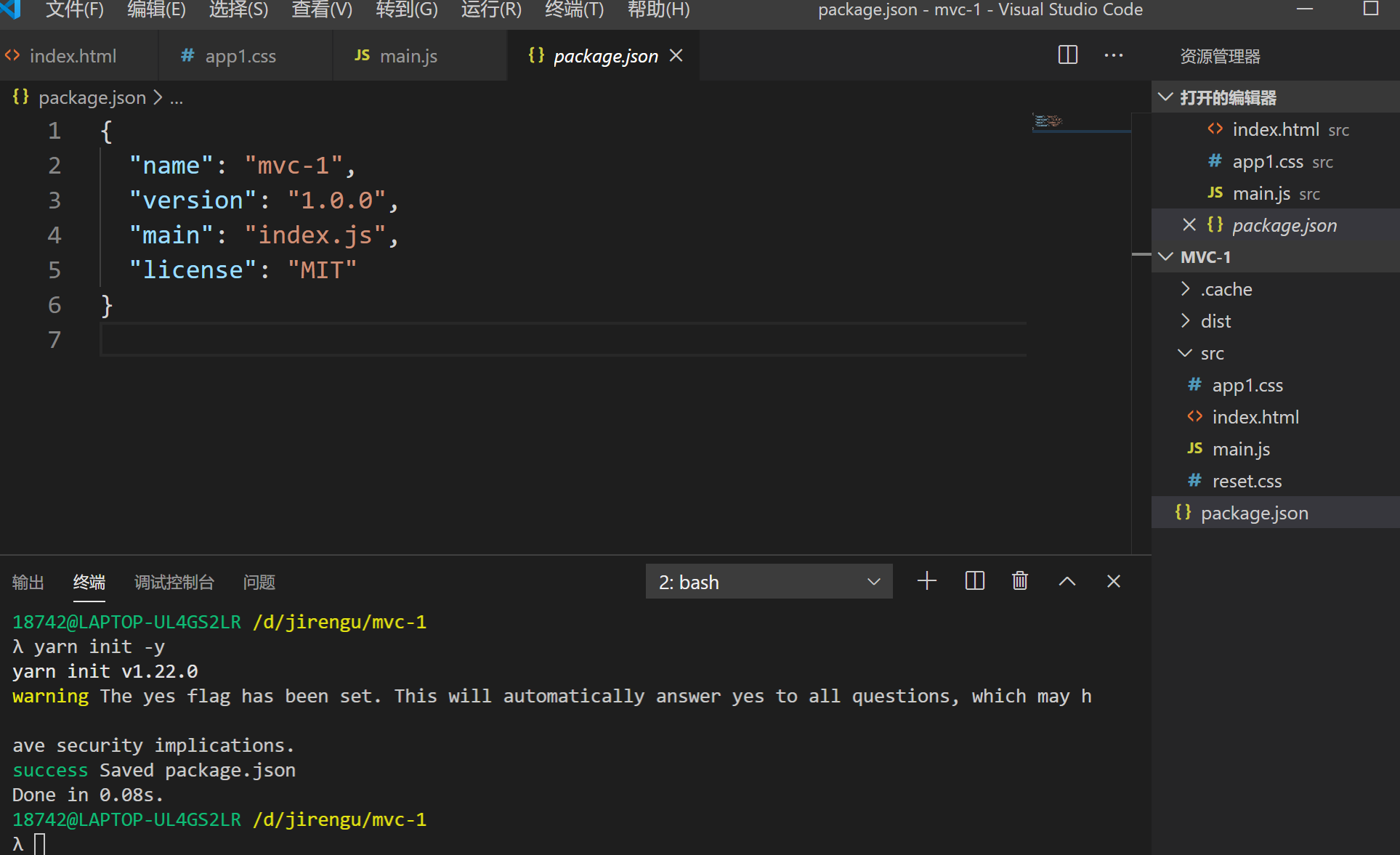Switch to the main.js editor tab
1400x855 pixels.
408,56
